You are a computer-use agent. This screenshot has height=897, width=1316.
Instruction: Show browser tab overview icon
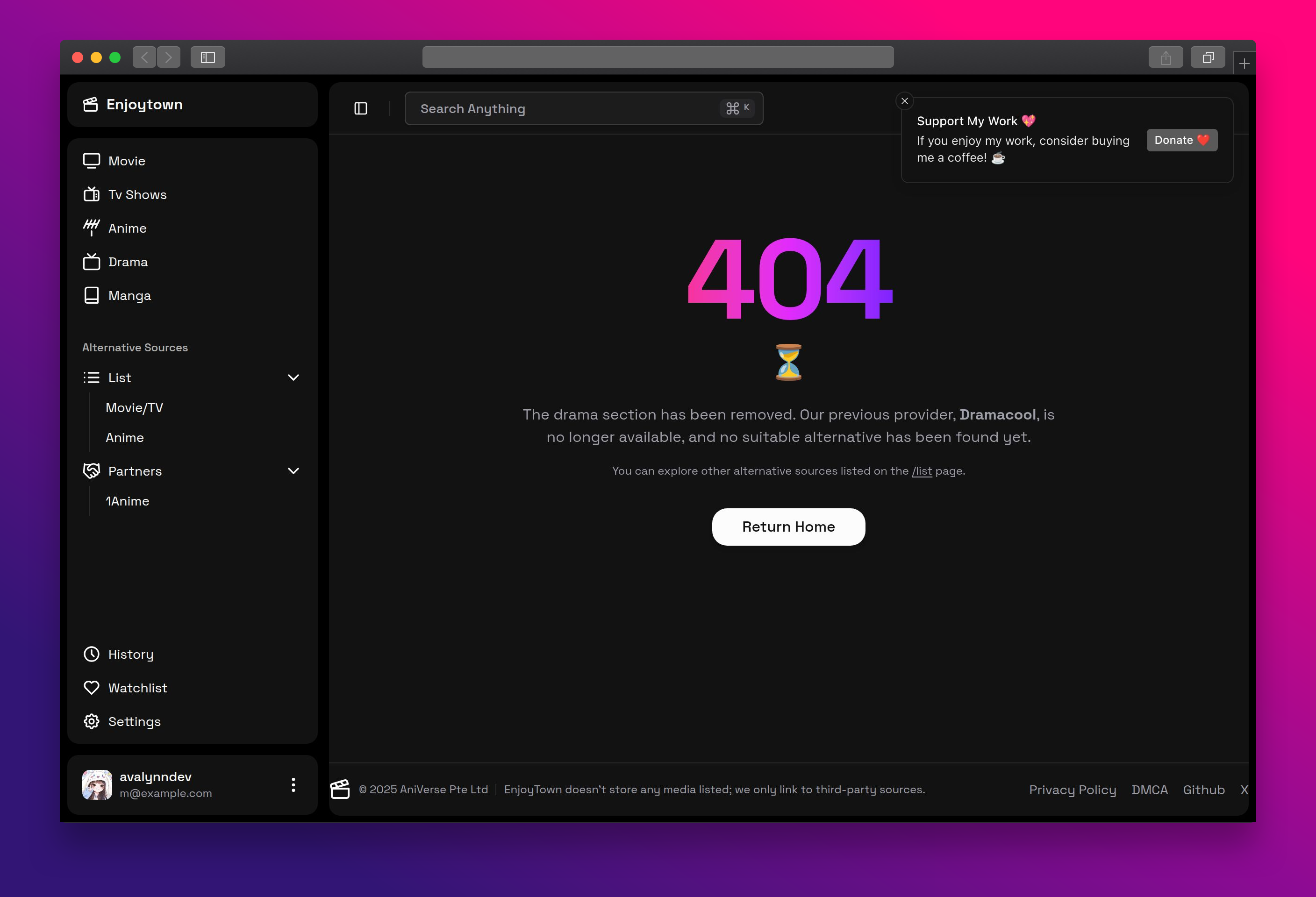(1208, 57)
